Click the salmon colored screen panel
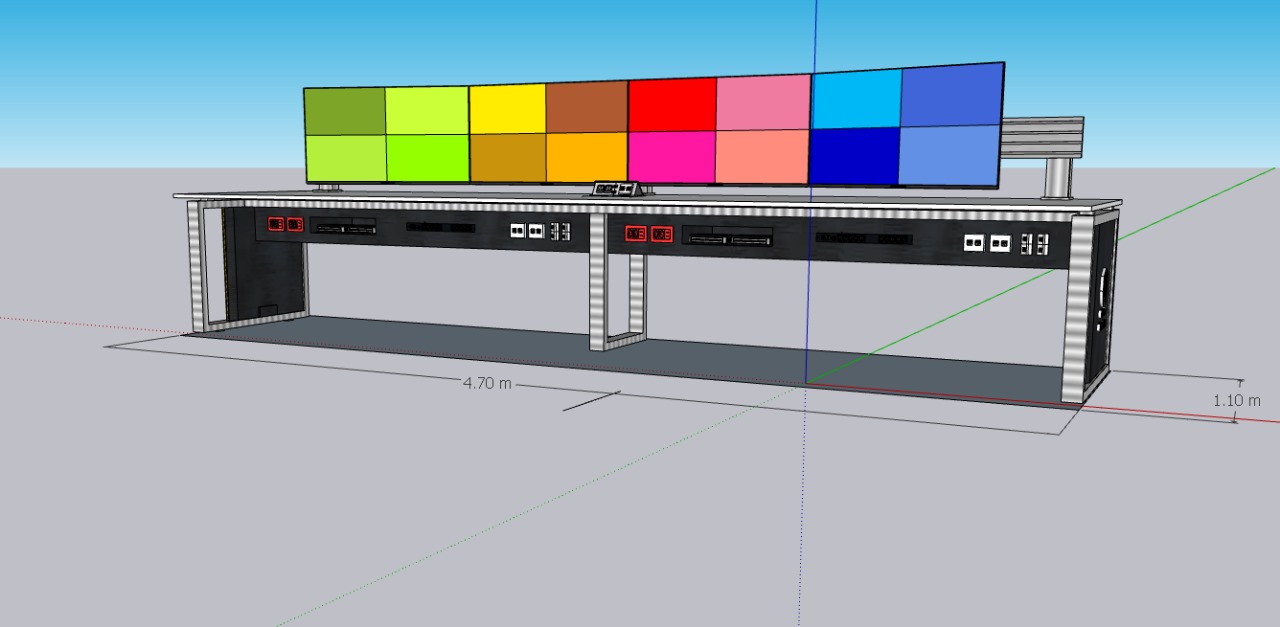 coord(761,157)
